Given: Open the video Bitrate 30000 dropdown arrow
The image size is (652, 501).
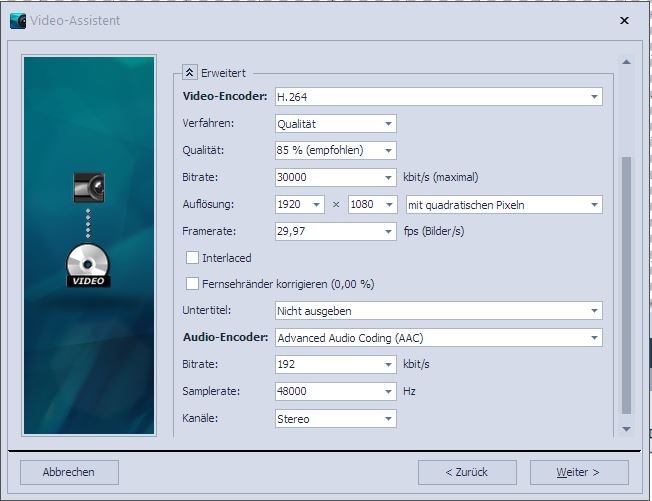Looking at the screenshot, I should tap(388, 178).
